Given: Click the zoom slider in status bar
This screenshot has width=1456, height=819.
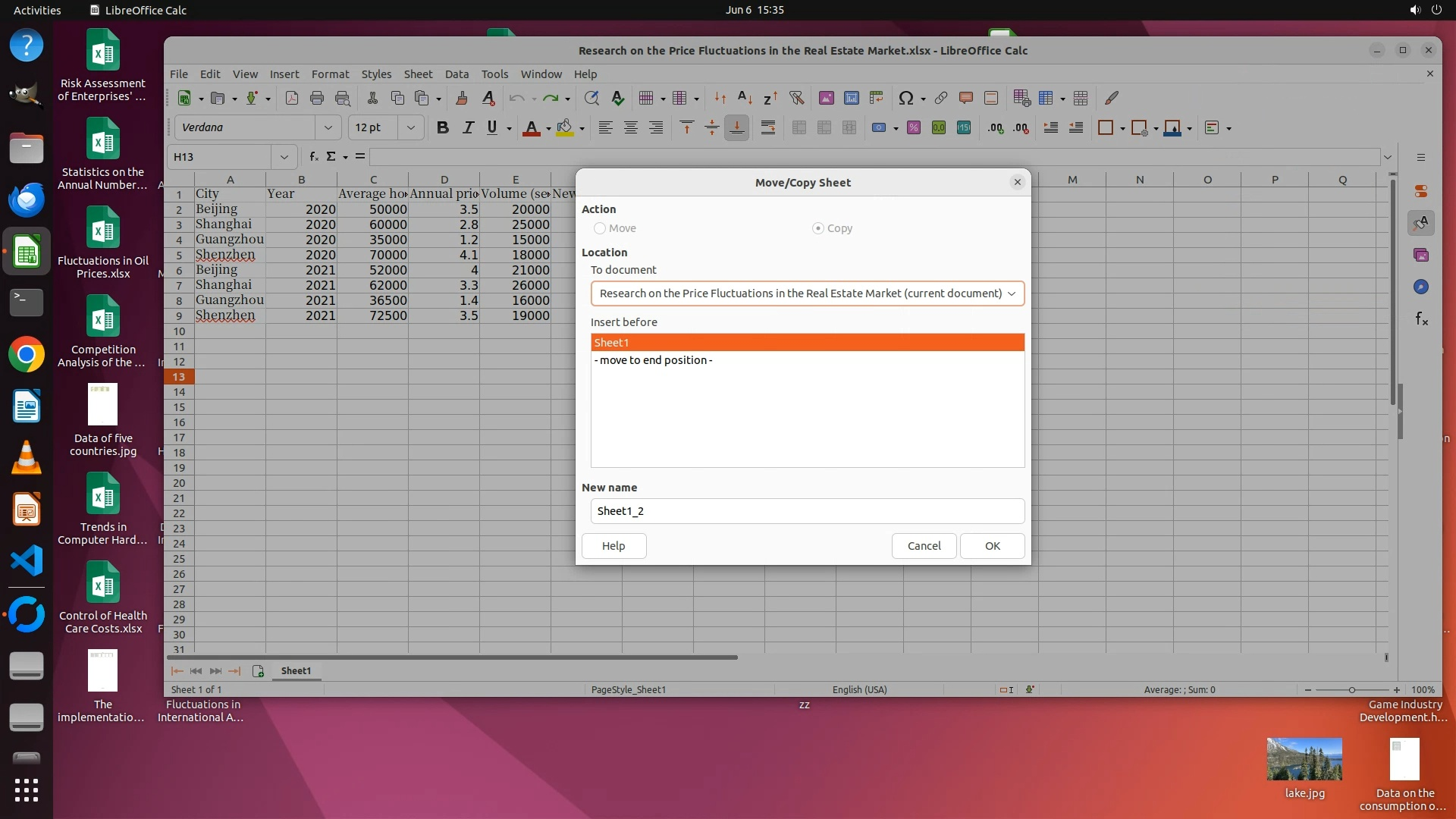Looking at the screenshot, I should tap(1351, 690).
